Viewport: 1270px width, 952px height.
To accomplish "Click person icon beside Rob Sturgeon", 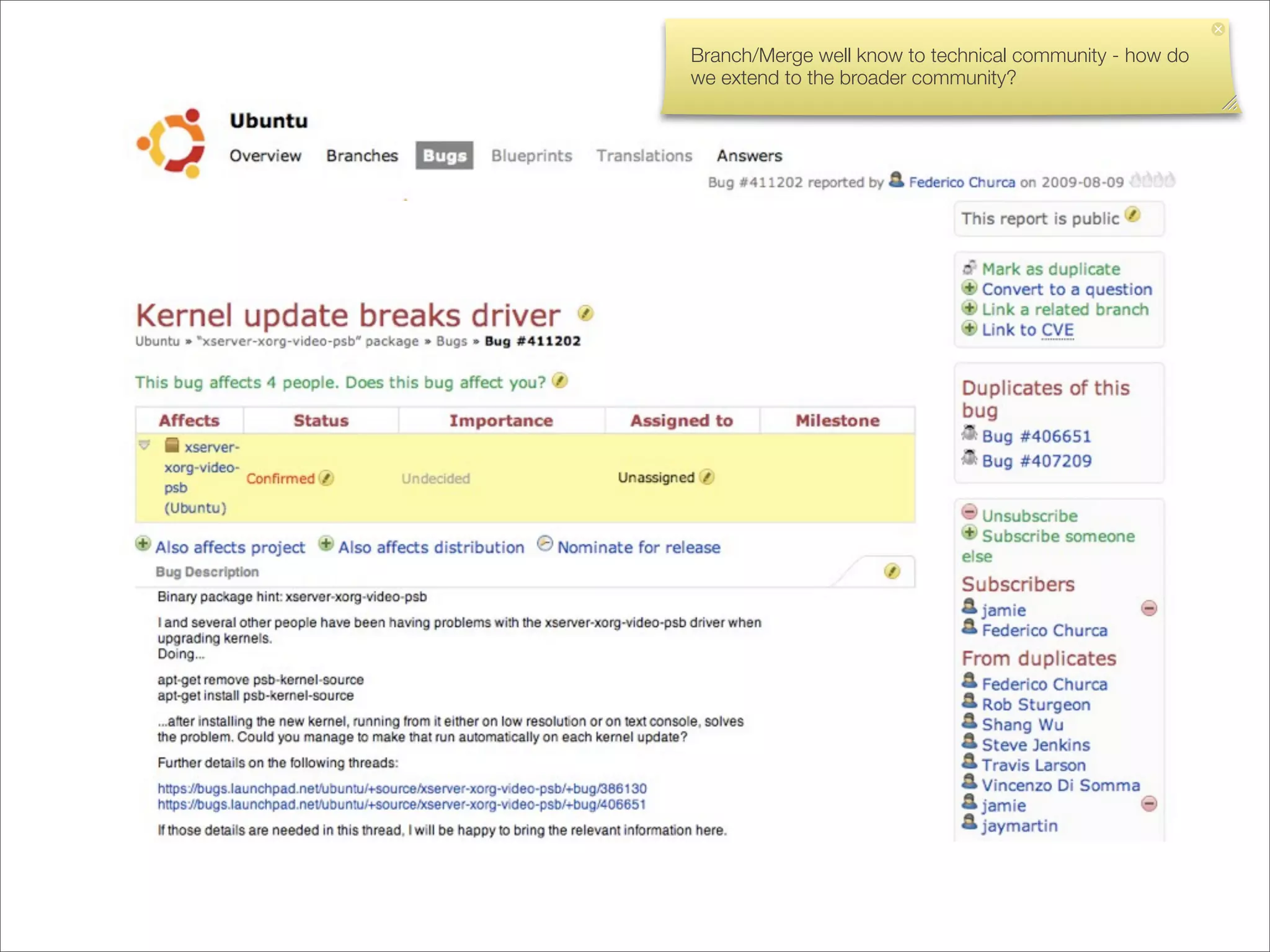I will [969, 702].
